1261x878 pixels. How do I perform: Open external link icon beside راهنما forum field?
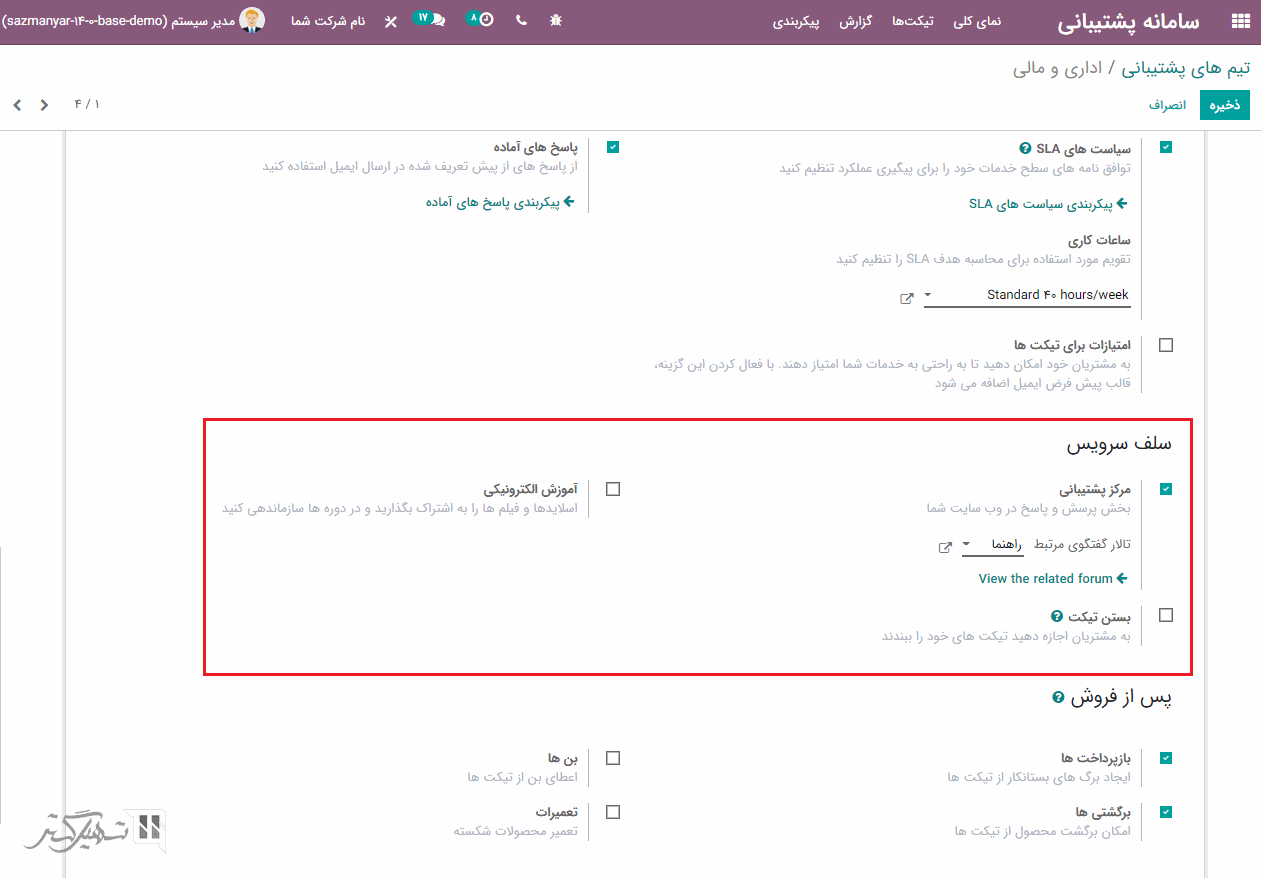pyautogui.click(x=945, y=547)
